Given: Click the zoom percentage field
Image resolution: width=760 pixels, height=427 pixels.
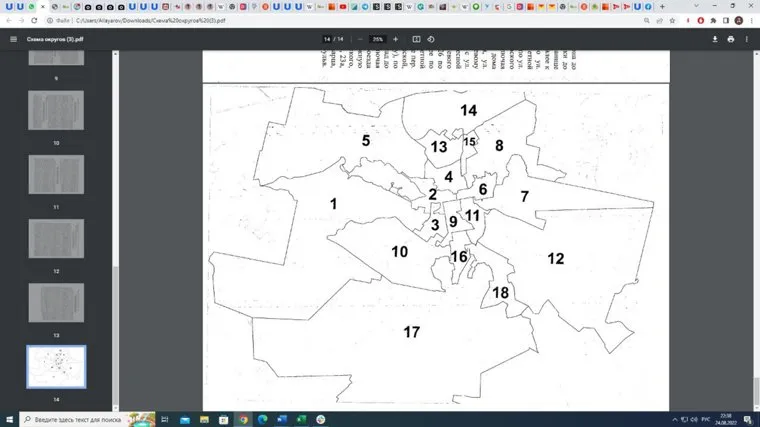Looking at the screenshot, I should coord(377,39).
